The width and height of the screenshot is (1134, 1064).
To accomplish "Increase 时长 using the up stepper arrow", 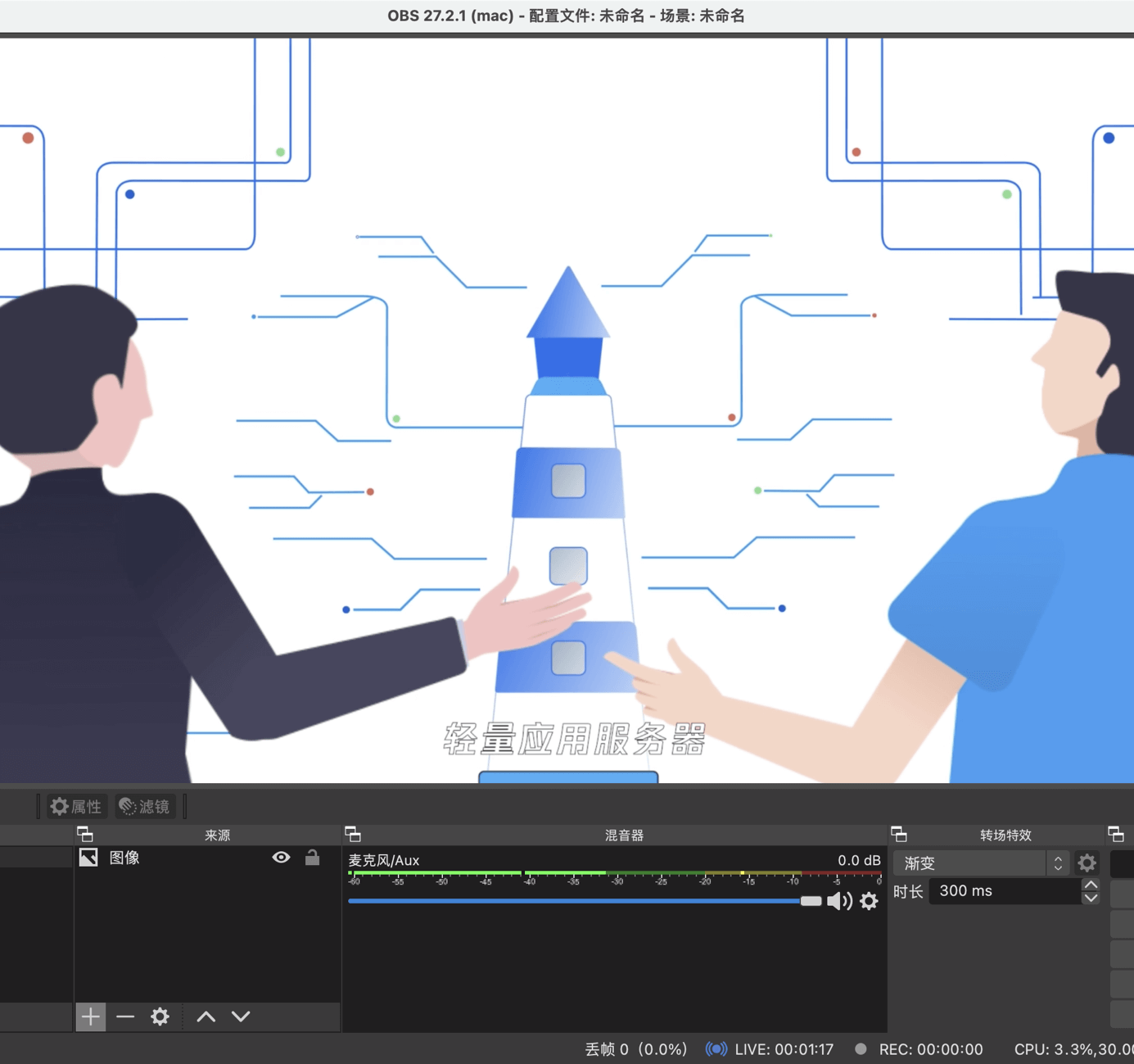I will click(x=1091, y=885).
